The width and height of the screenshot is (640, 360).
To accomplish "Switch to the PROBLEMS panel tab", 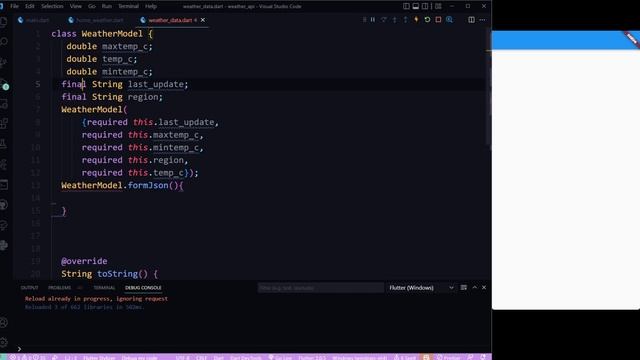I will click(x=60, y=288).
